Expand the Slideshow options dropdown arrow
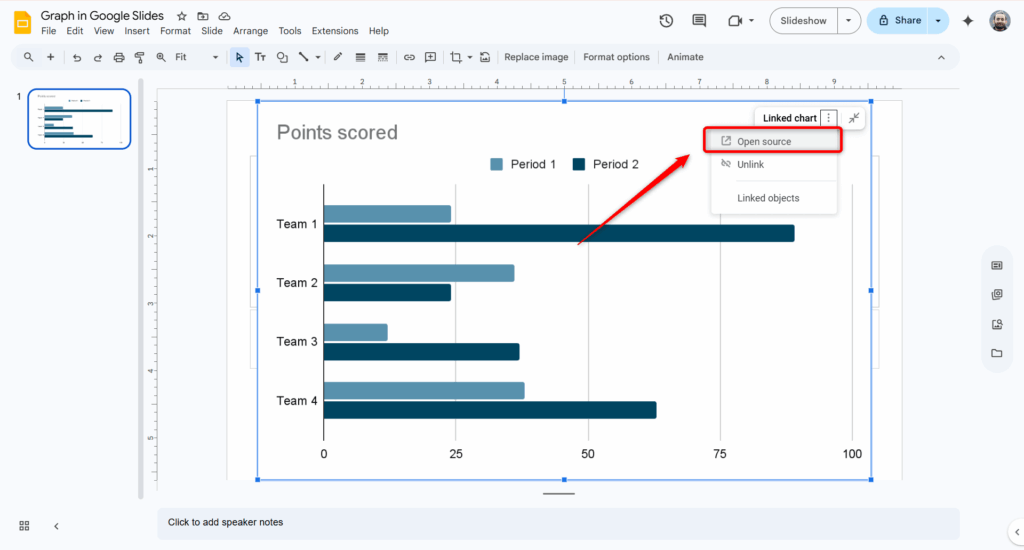The width and height of the screenshot is (1024, 550). point(849,21)
